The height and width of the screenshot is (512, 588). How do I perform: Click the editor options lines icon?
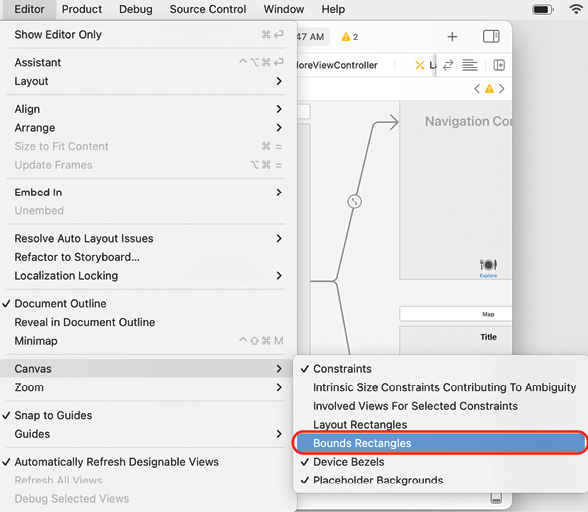(470, 65)
